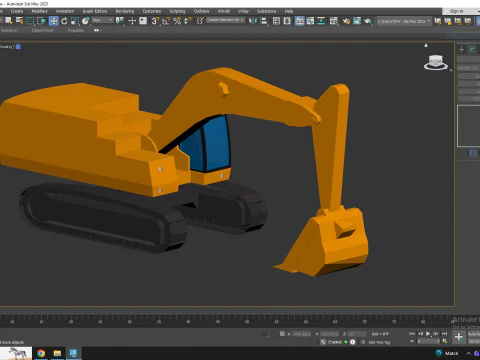Open the Create menu
This screenshot has width=480, height=360.
[x=17, y=11]
